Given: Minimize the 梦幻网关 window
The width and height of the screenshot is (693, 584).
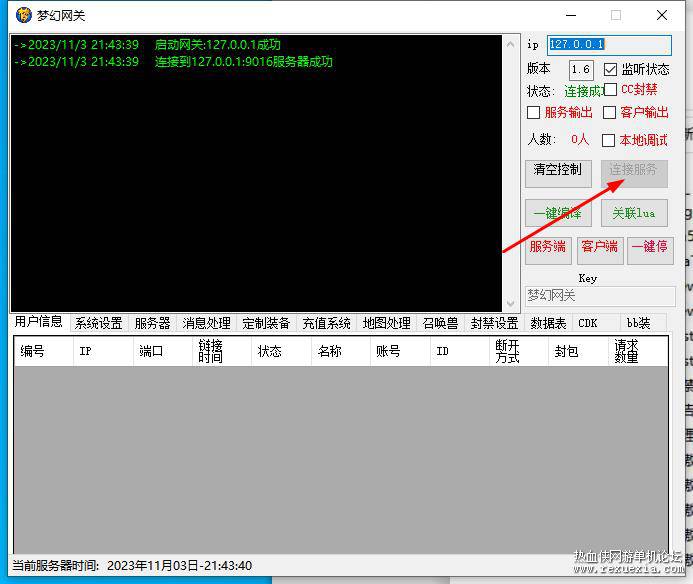Looking at the screenshot, I should point(571,15).
